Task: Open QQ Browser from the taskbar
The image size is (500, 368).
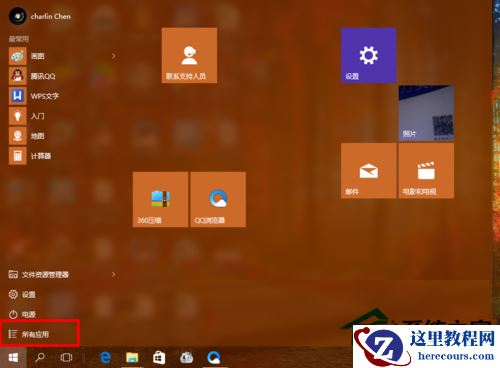Action: point(213,358)
